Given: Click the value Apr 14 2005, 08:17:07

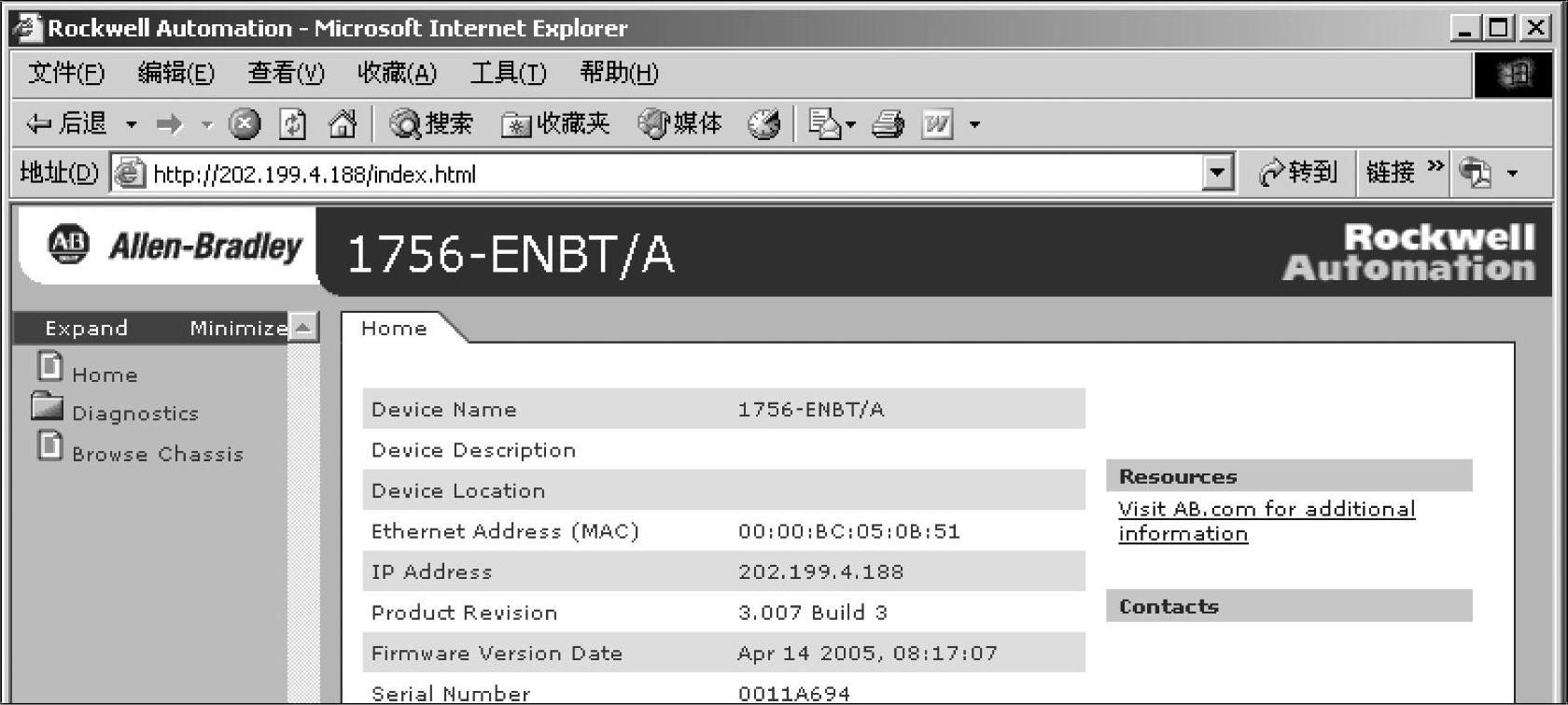Looking at the screenshot, I should (868, 654).
